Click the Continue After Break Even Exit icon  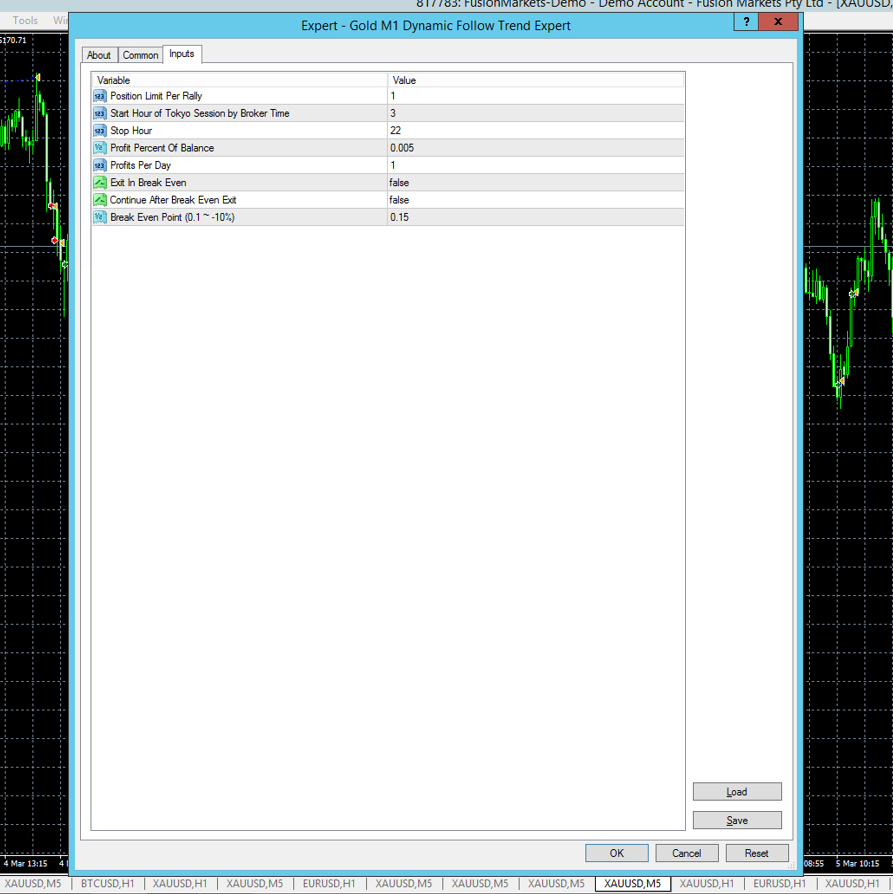point(100,200)
